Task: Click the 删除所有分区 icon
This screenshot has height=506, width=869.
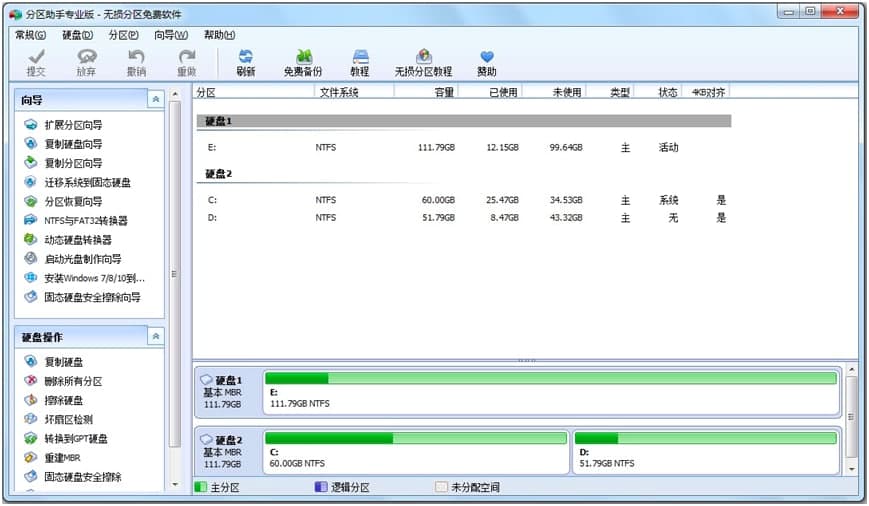Action: click(x=30, y=381)
